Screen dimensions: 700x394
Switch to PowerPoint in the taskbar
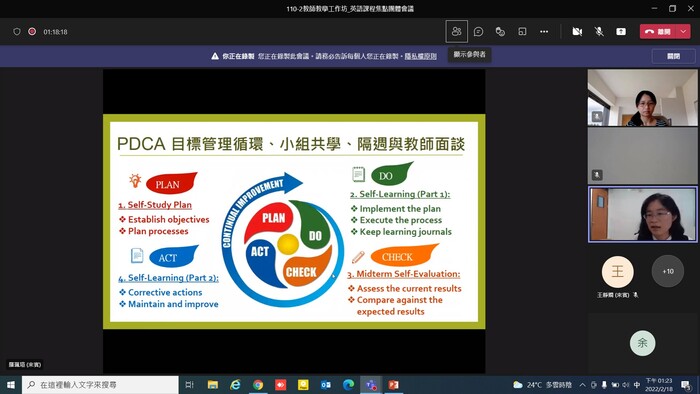[x=393, y=385]
